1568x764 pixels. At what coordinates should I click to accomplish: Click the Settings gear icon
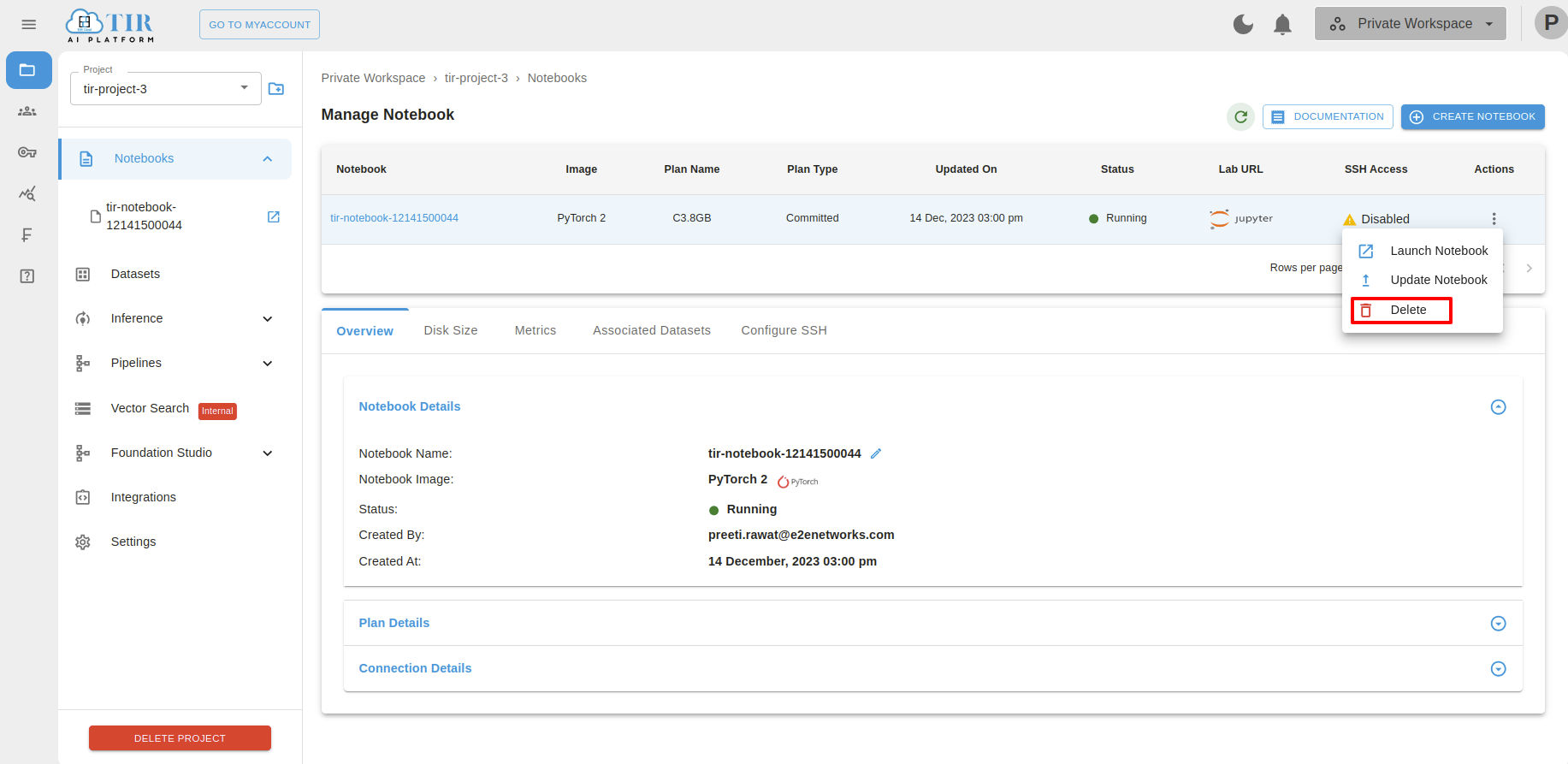[83, 542]
